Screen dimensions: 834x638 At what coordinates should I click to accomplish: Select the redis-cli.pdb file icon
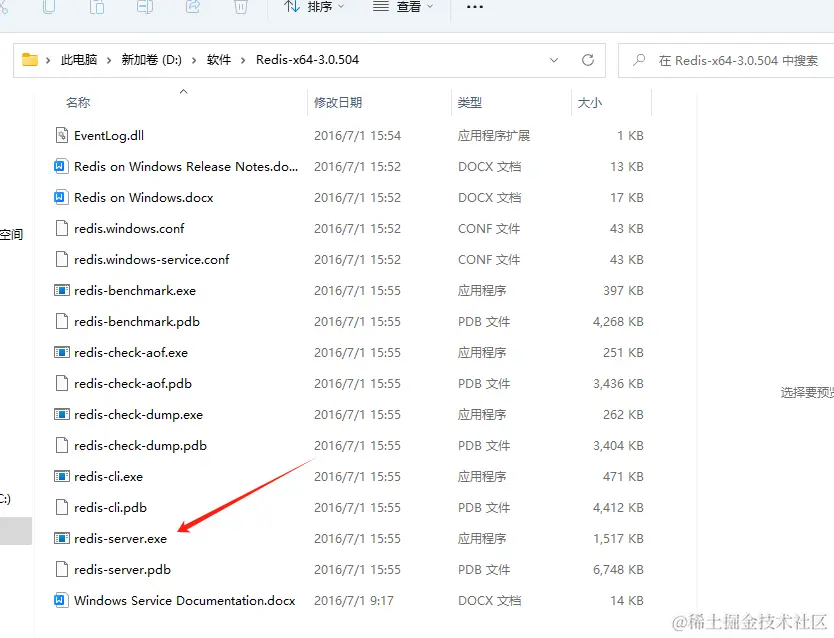tap(62, 508)
